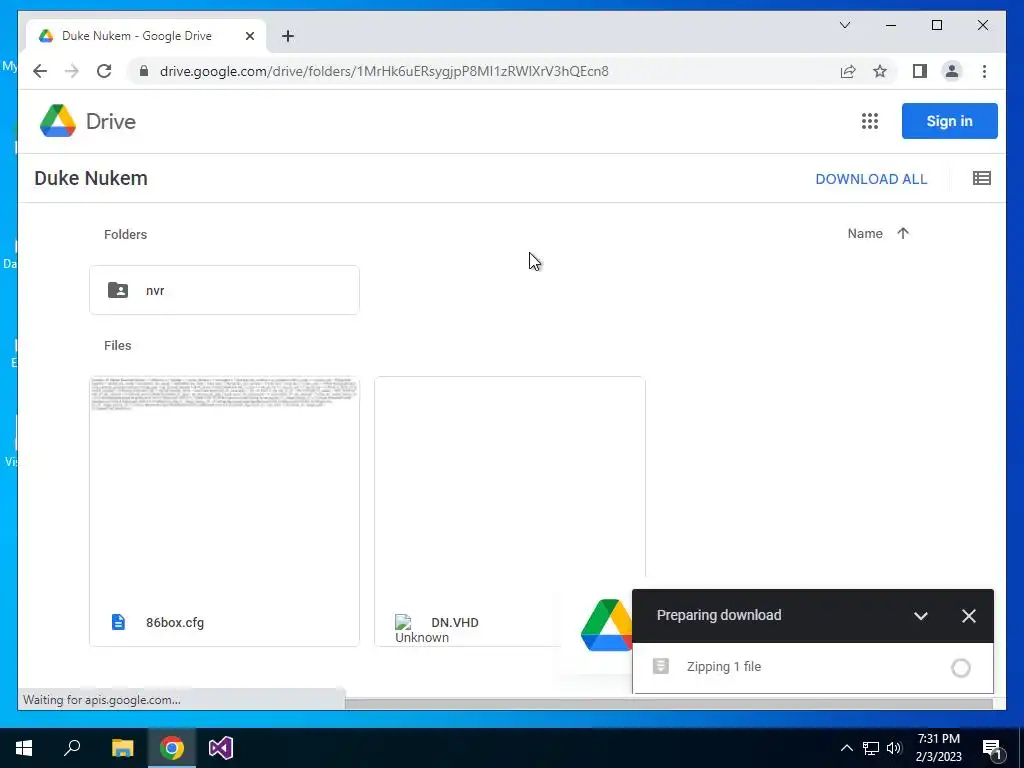1024x768 pixels.
Task: Open the DN.VHD file card
Action: 509,511
